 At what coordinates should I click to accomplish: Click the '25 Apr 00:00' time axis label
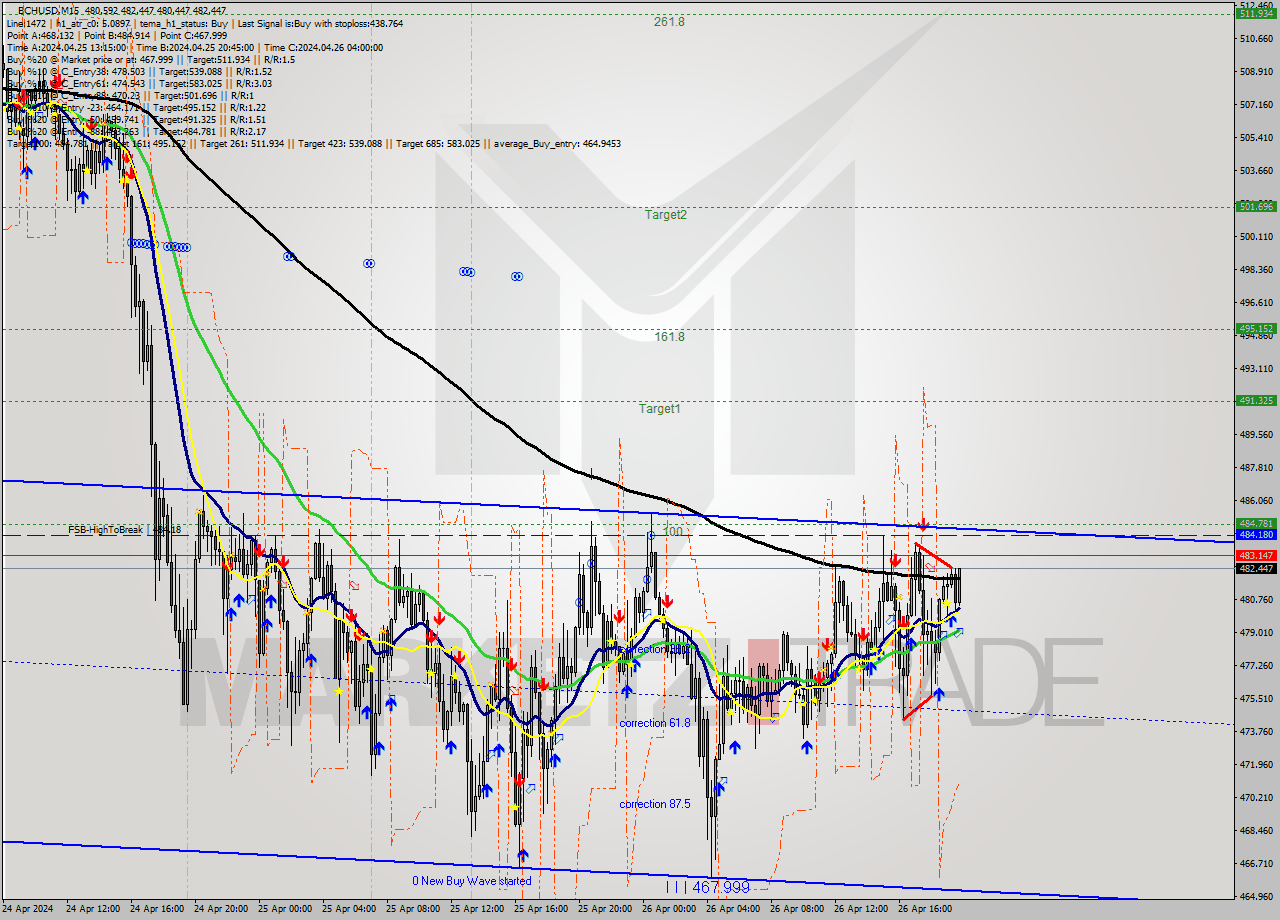(287, 910)
